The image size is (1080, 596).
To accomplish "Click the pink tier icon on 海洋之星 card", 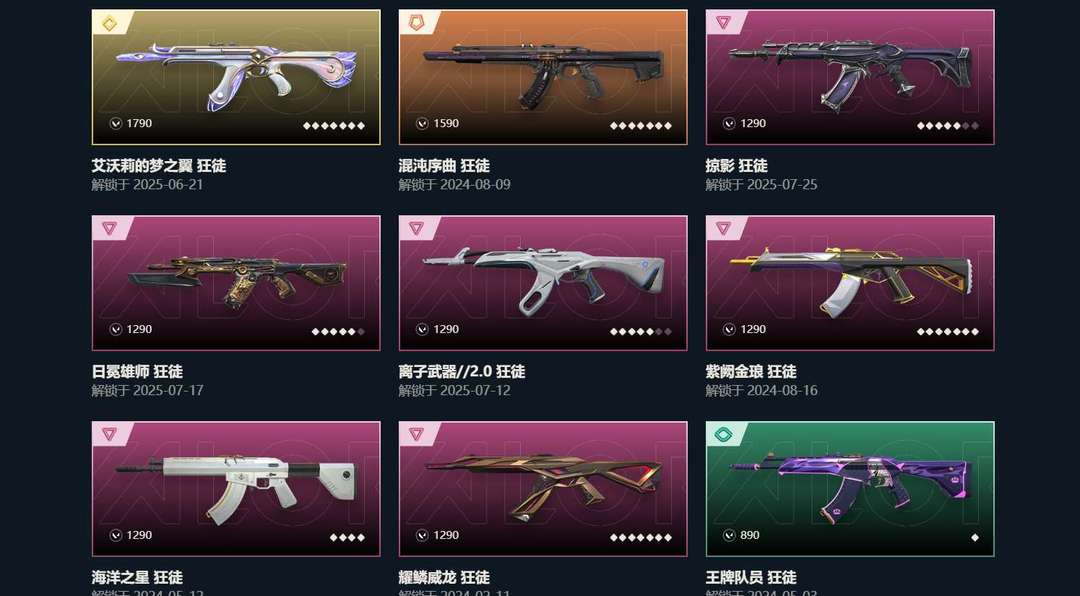I will click(x=109, y=435).
